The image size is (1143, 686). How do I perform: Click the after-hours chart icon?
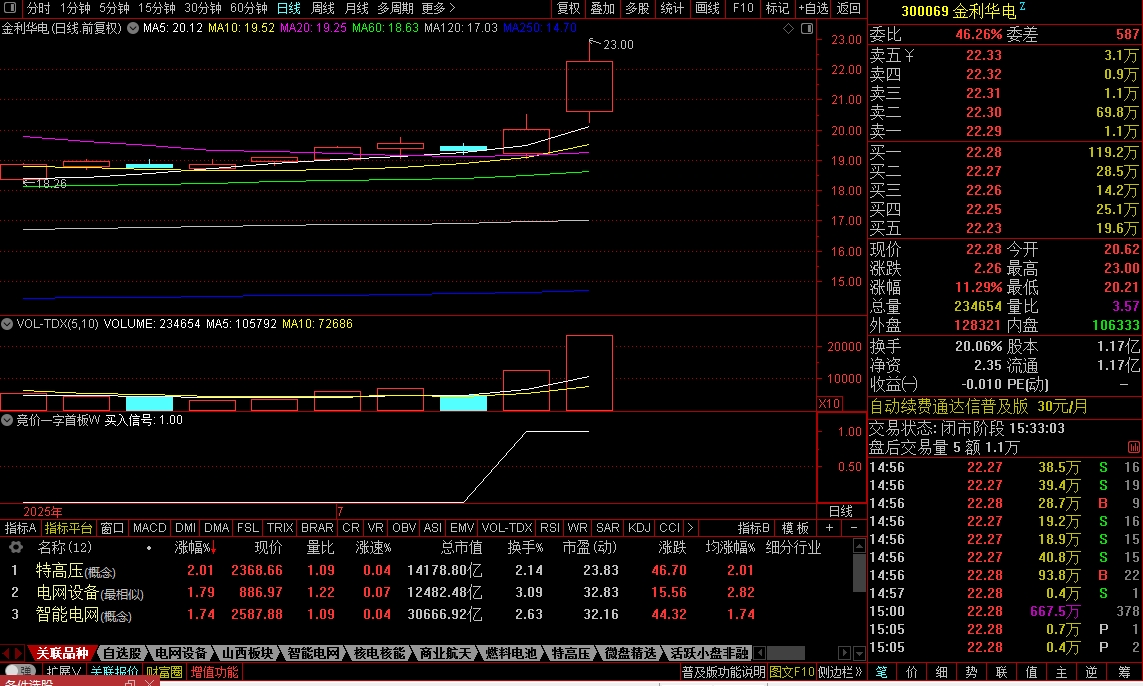click(1133, 447)
